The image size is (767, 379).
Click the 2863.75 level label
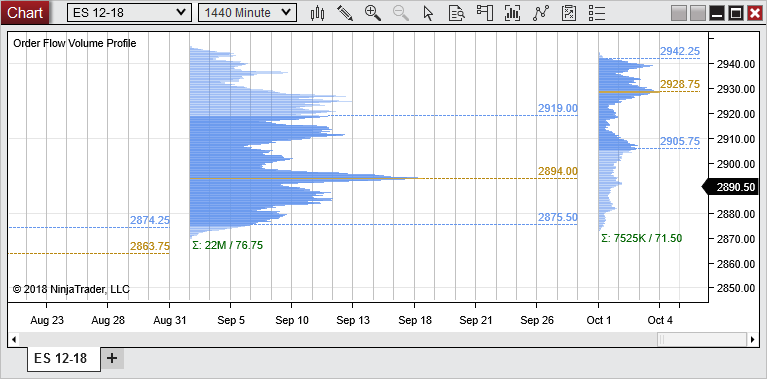tap(150, 246)
